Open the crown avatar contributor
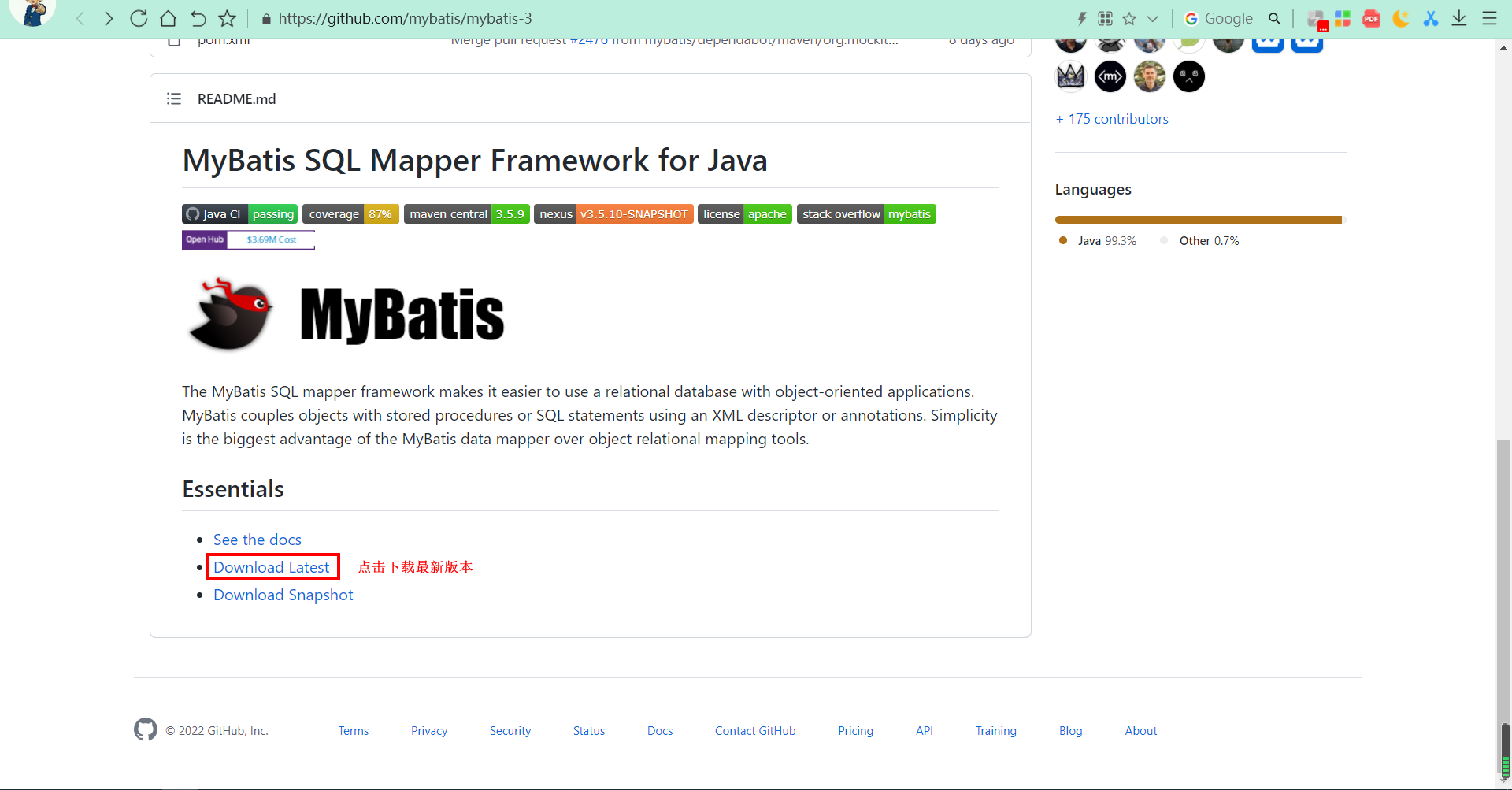This screenshot has height=790, width=1512. (1071, 76)
